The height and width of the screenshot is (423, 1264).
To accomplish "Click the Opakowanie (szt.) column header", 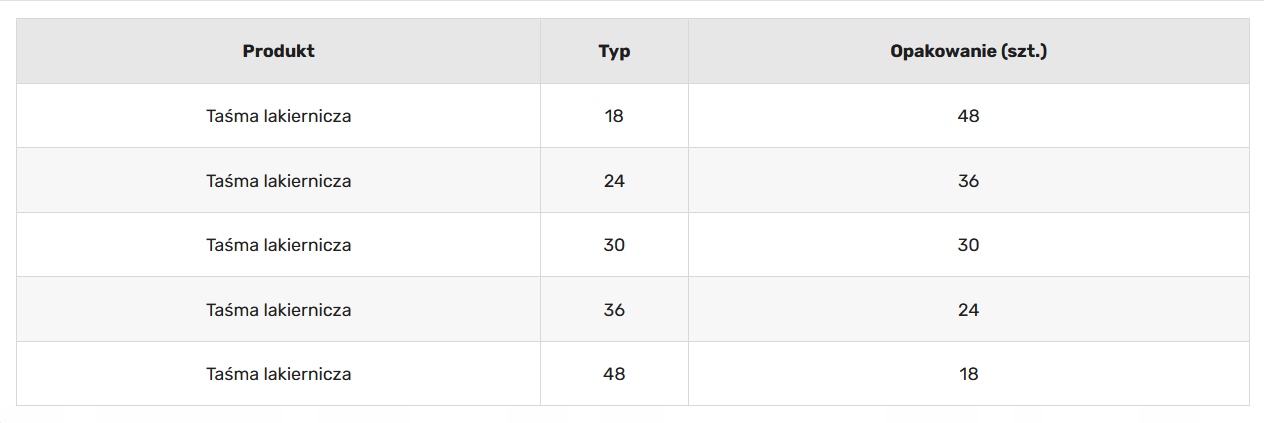I will tap(968, 51).
